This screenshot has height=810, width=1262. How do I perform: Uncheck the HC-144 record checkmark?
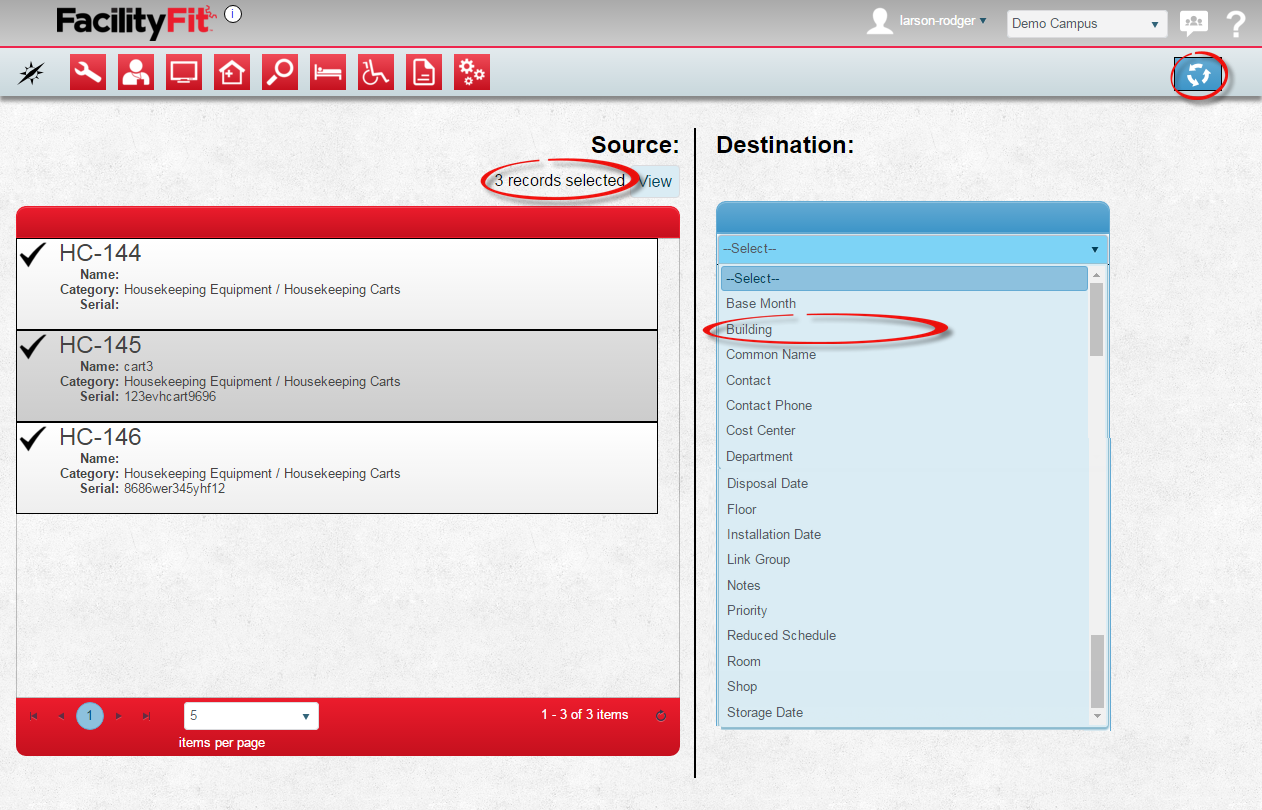coord(34,256)
